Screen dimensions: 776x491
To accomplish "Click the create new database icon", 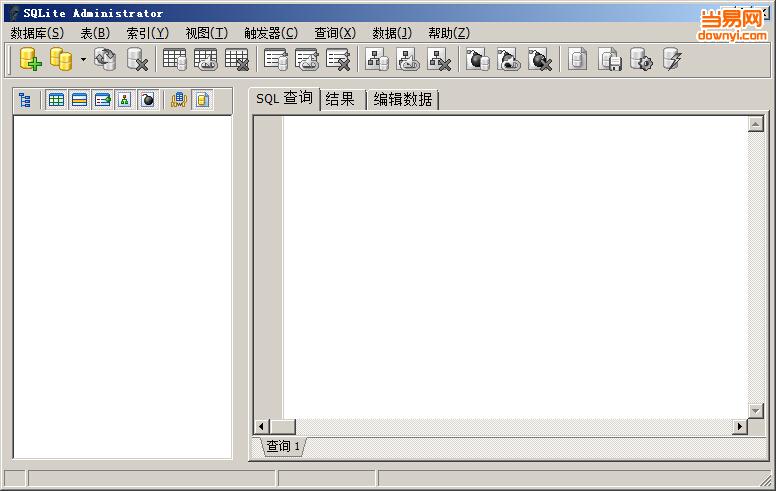I will pos(30,60).
